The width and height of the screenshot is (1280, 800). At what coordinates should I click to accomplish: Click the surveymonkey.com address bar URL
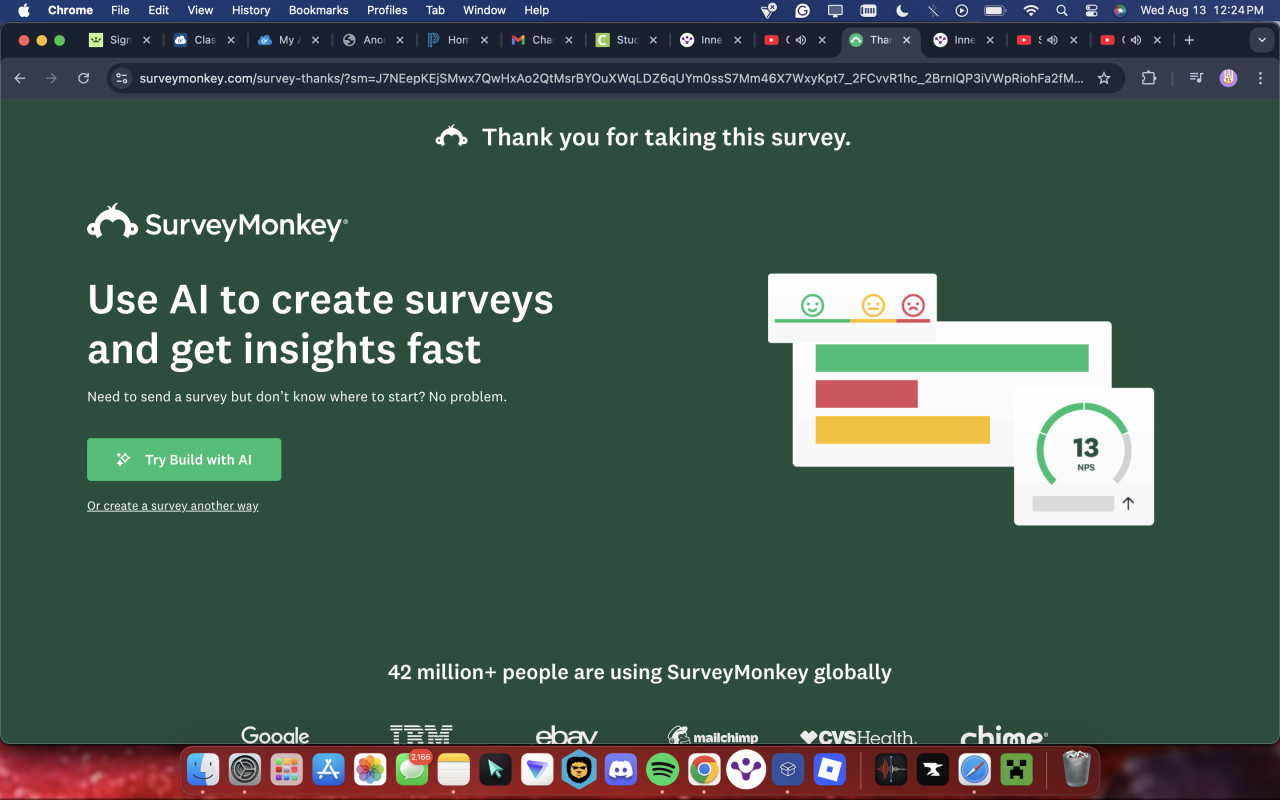coord(611,78)
